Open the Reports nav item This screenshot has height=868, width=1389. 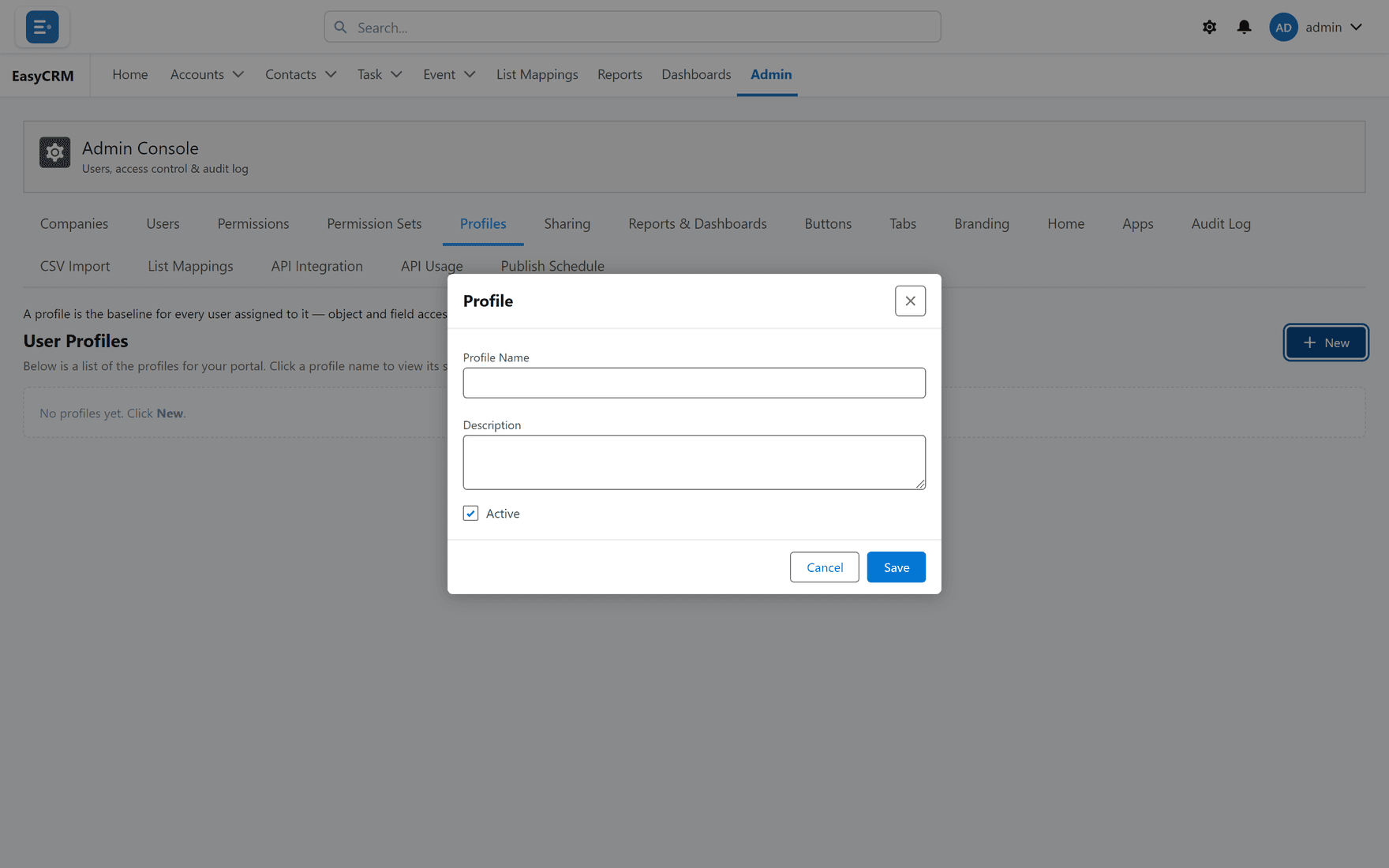pyautogui.click(x=620, y=74)
